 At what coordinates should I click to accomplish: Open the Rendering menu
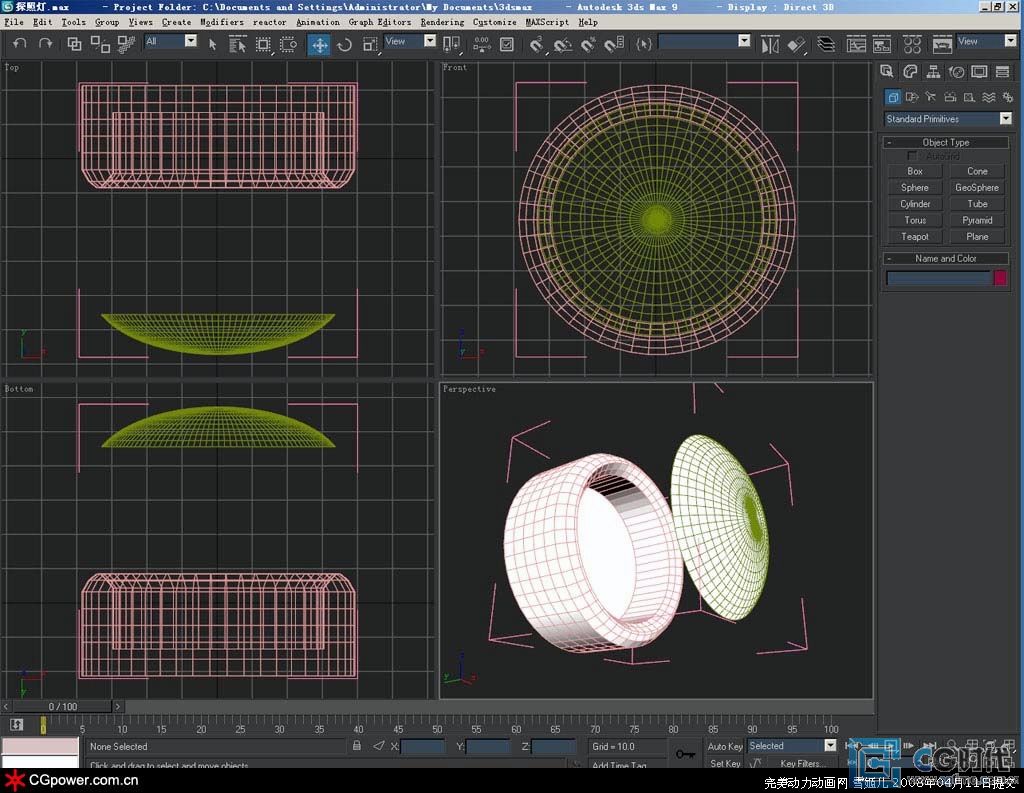pyautogui.click(x=442, y=22)
